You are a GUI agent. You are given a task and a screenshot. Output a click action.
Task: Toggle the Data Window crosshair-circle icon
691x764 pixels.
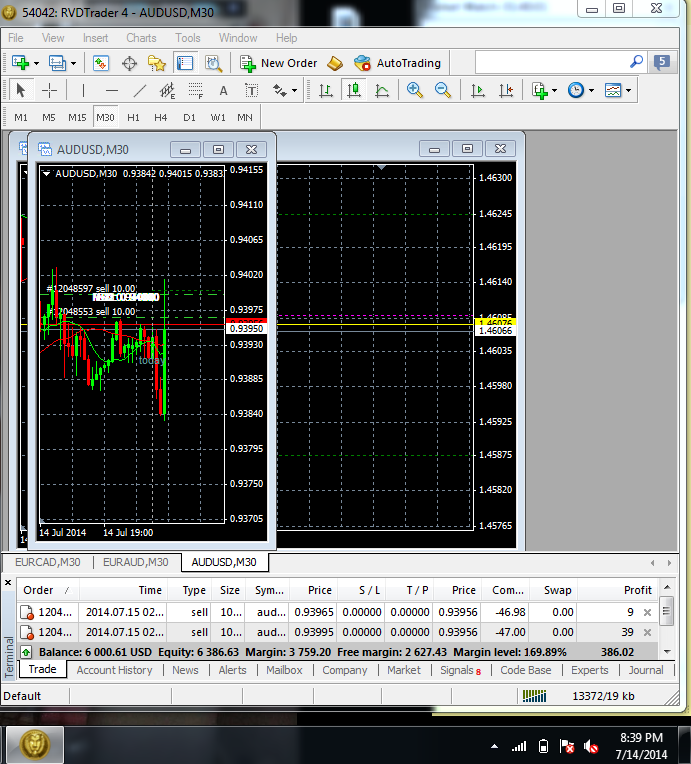click(x=129, y=63)
